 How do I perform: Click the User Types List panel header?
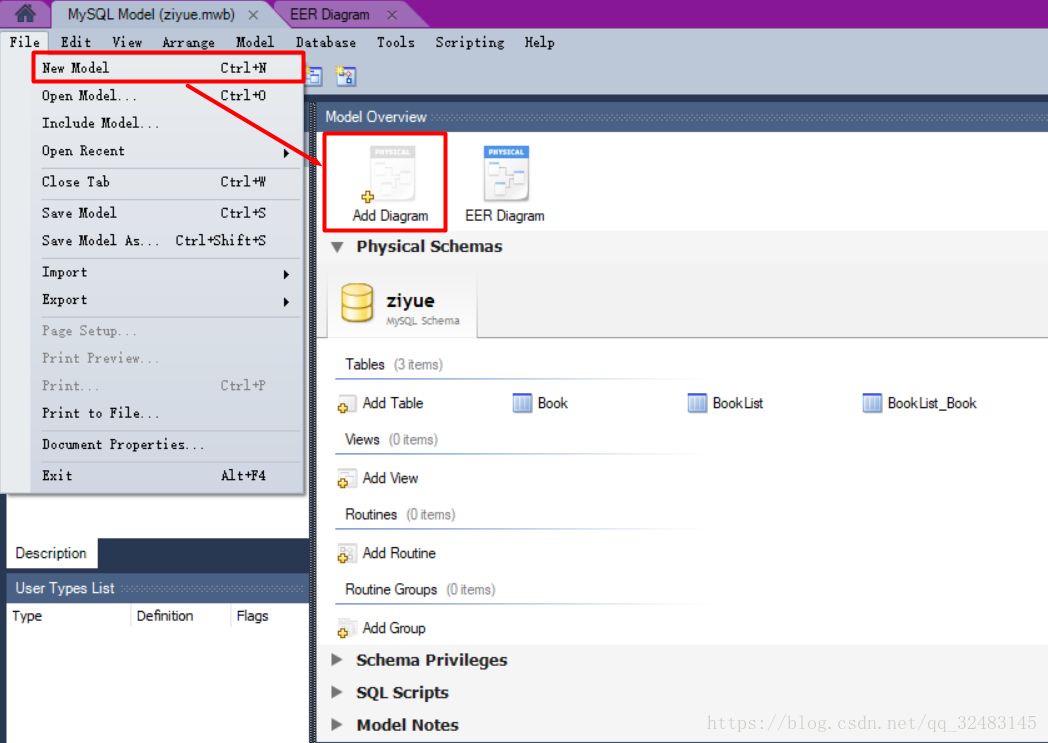pos(158,588)
